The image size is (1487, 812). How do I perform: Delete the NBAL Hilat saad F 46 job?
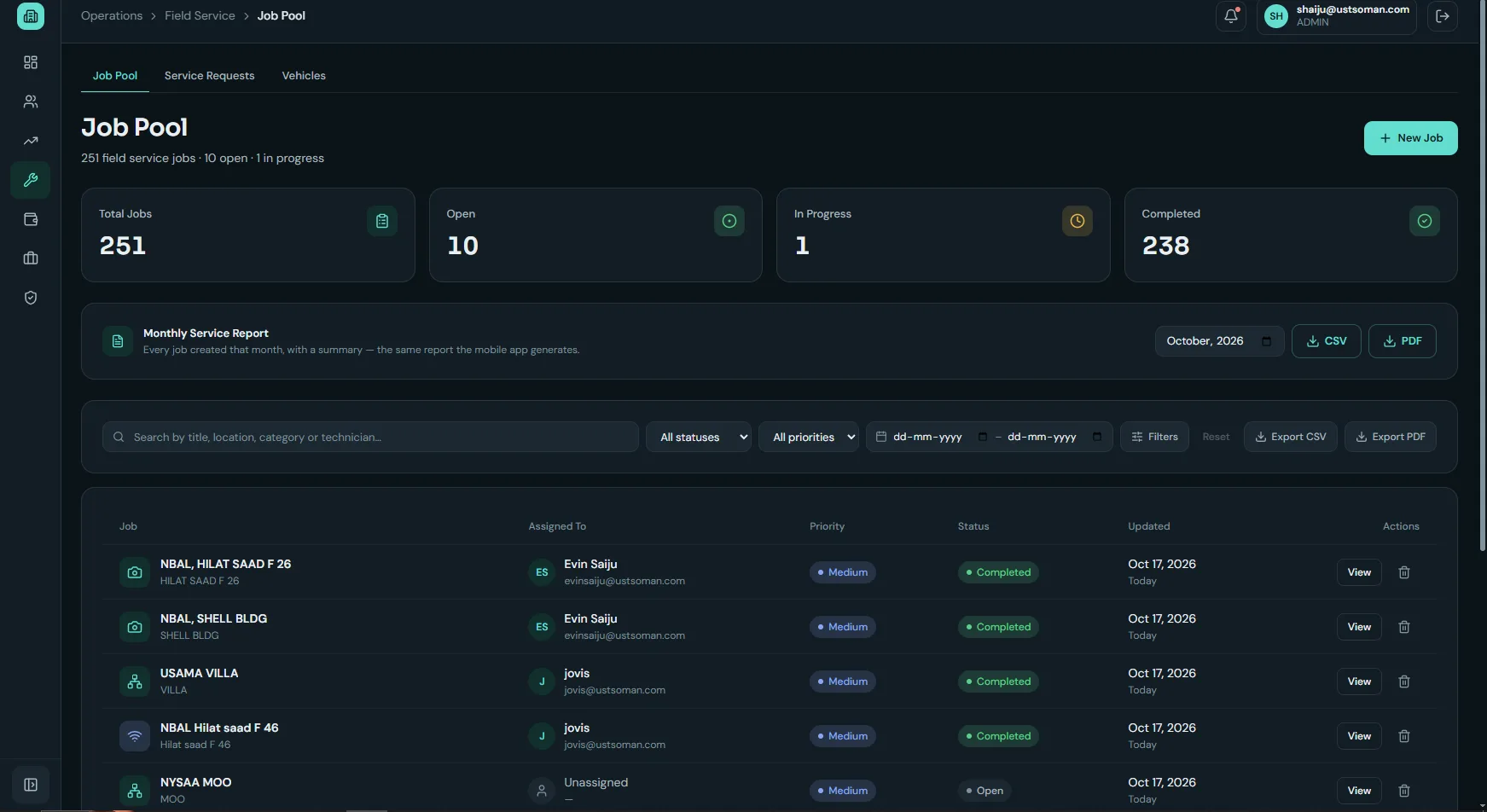1404,736
